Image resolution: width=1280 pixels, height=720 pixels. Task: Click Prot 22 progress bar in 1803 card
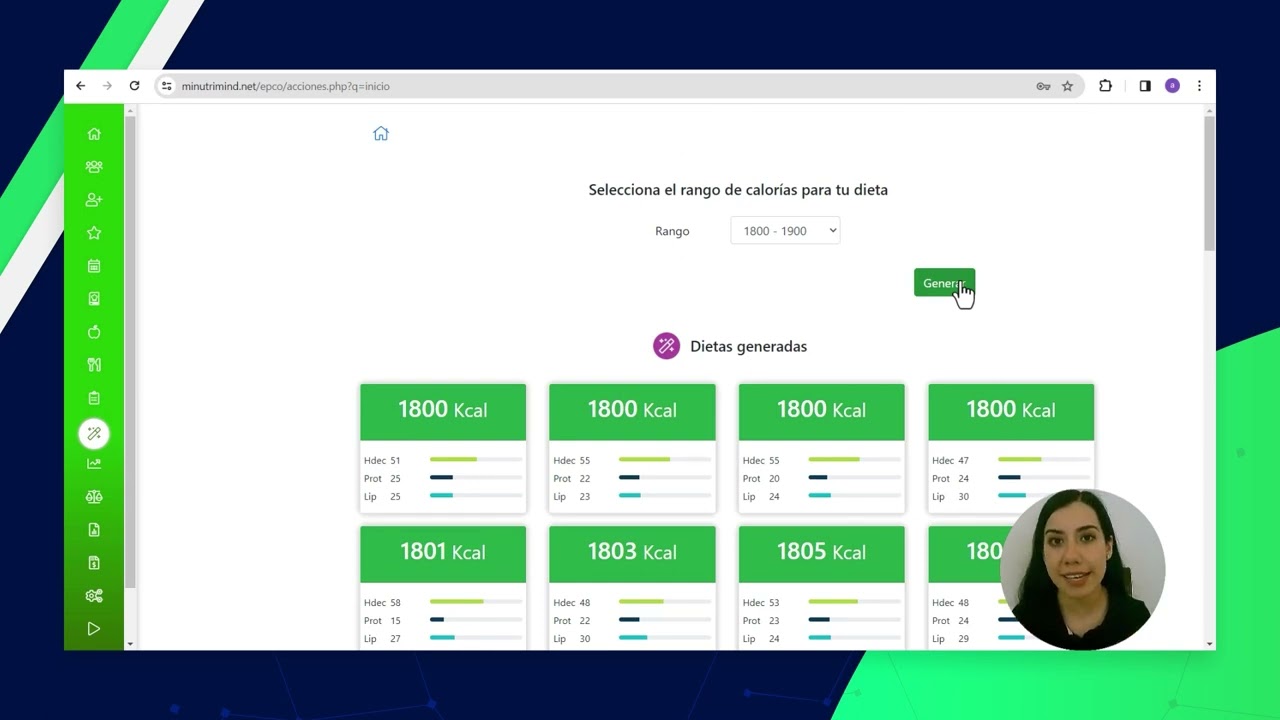point(665,620)
